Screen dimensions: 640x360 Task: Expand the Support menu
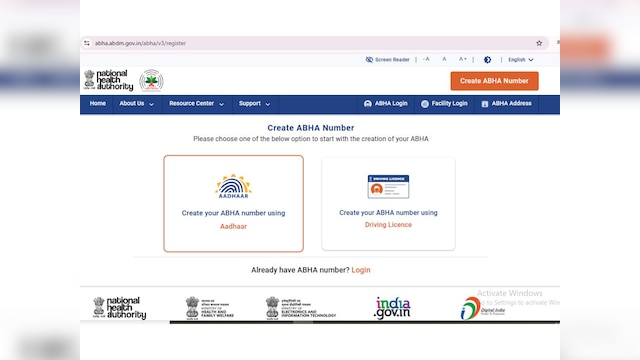tap(254, 104)
